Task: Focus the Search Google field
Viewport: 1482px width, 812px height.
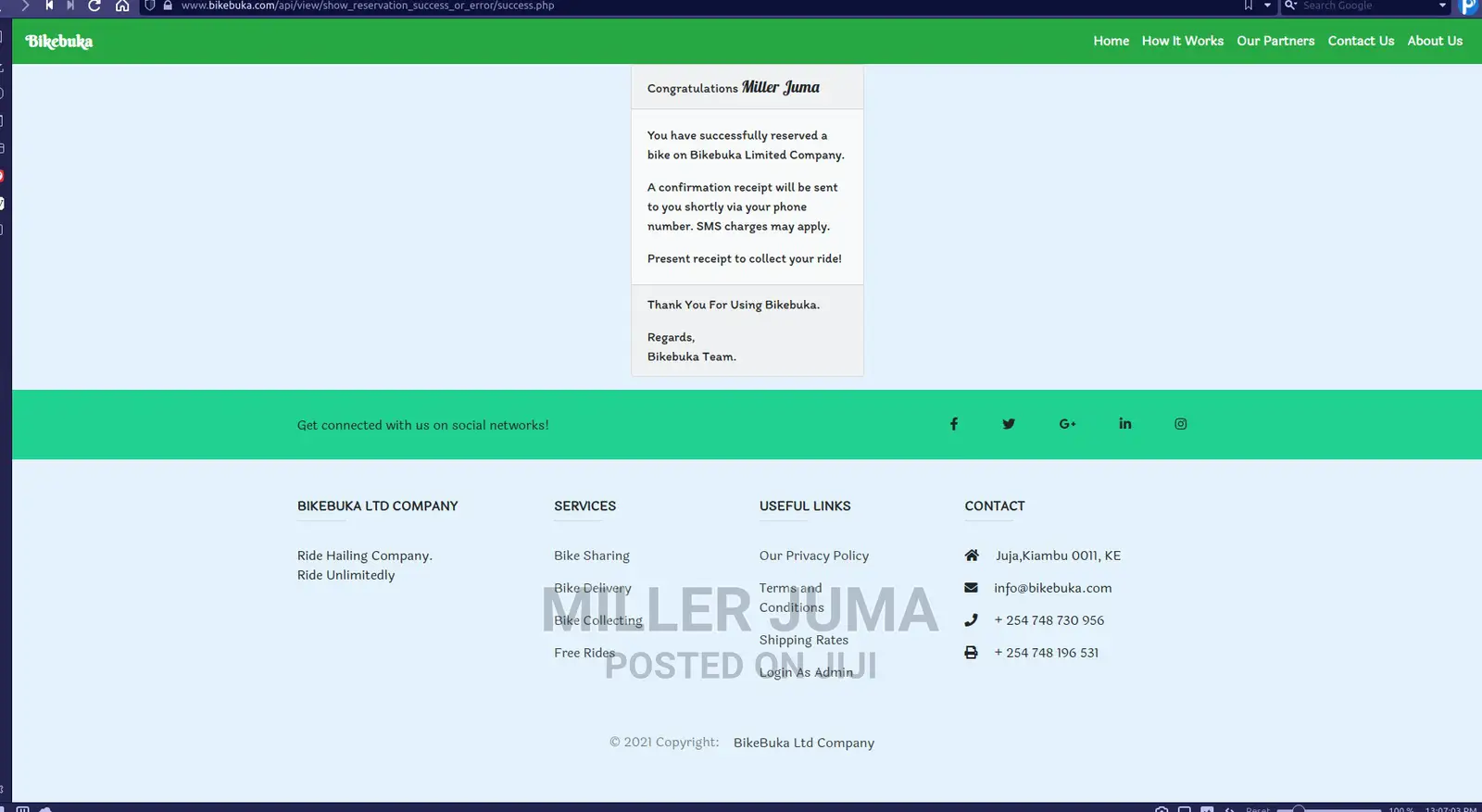Action: [1367, 6]
